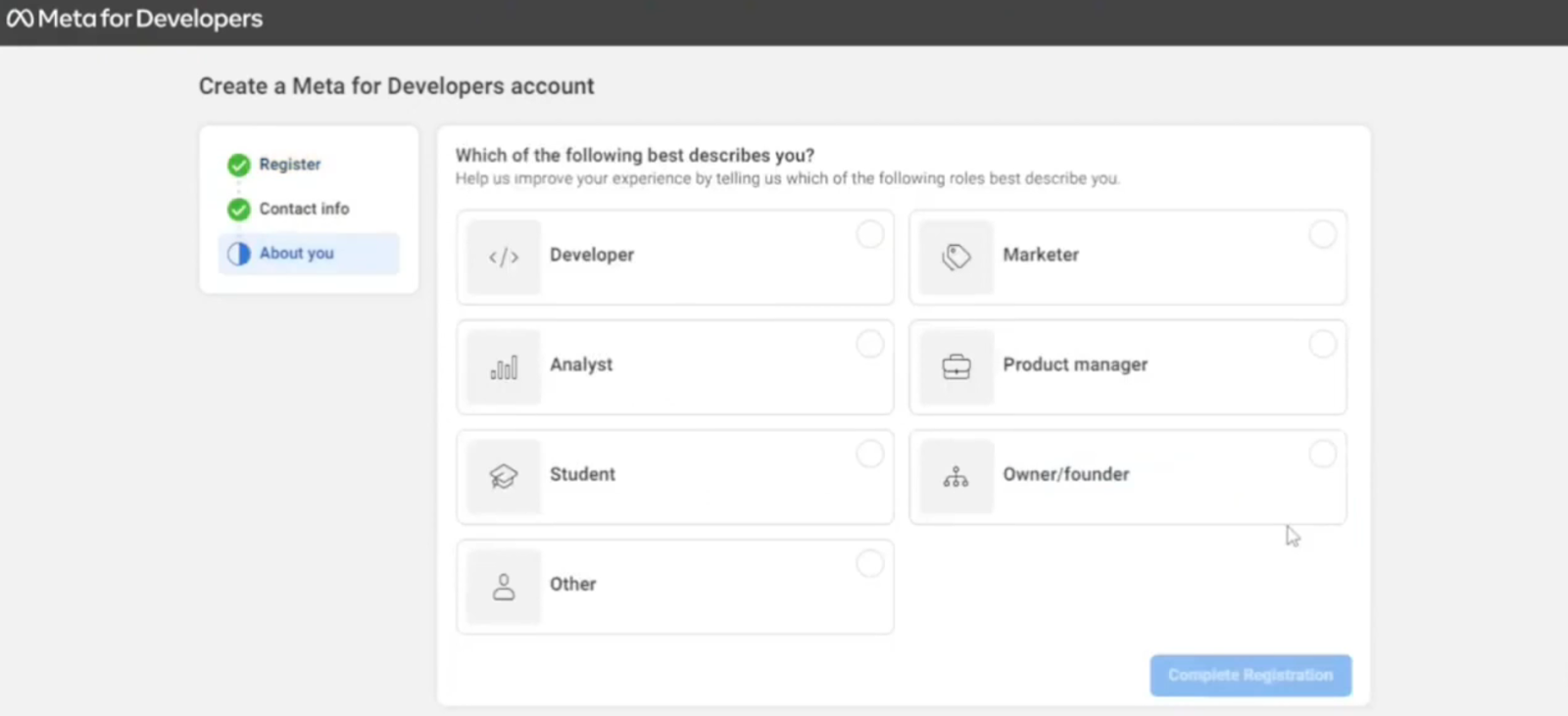Click the Other person icon

pyautogui.click(x=504, y=587)
